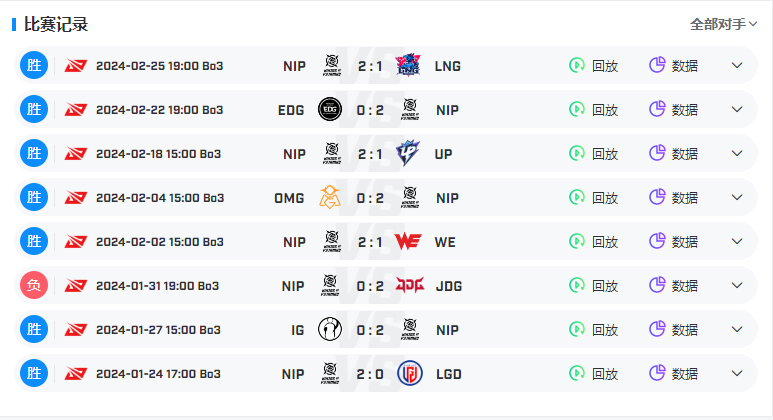Open 数据 for NIP vs LGD match
Image resolution: width=773 pixels, height=420 pixels.
coord(673,373)
